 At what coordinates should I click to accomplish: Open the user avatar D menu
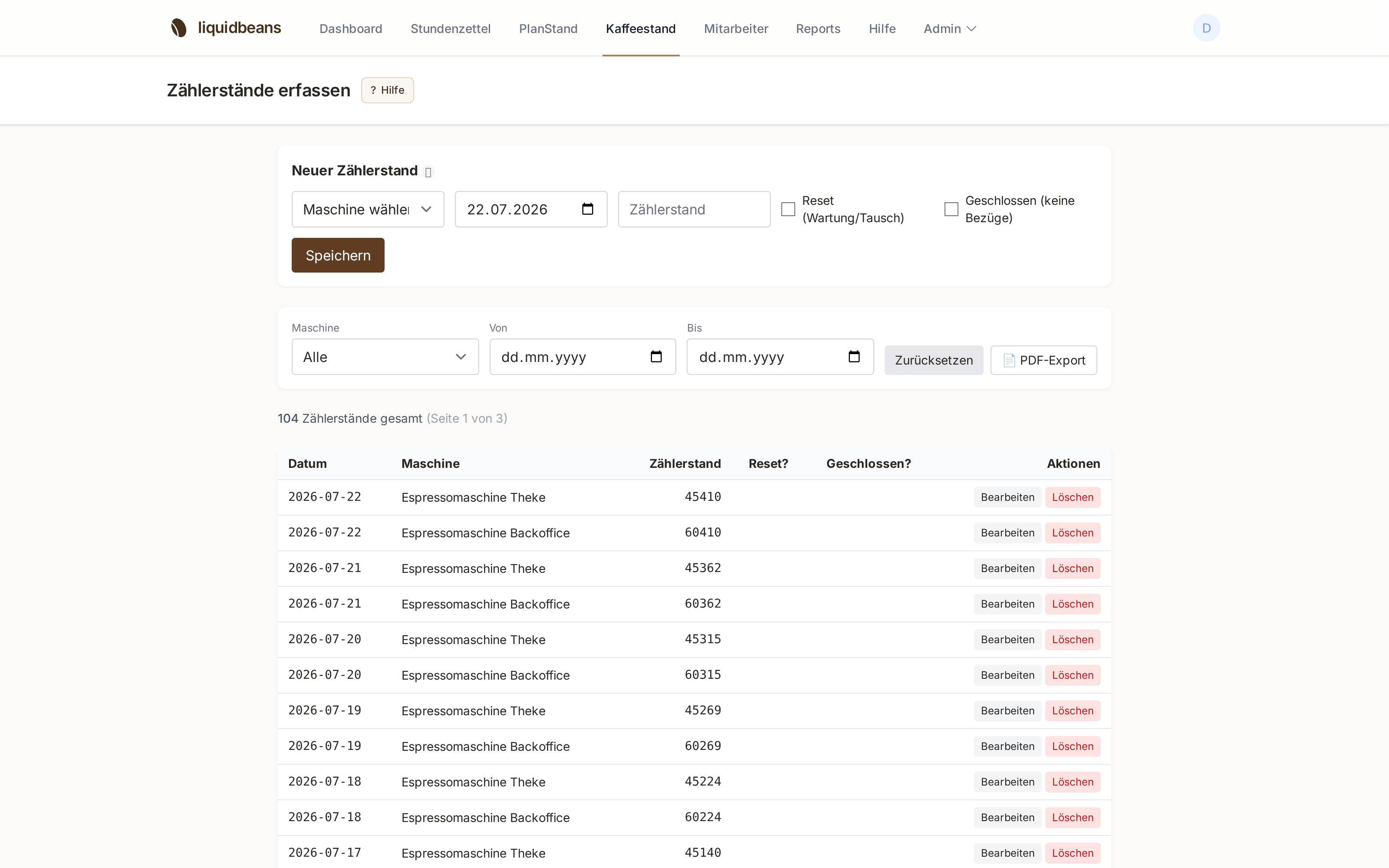click(1206, 27)
